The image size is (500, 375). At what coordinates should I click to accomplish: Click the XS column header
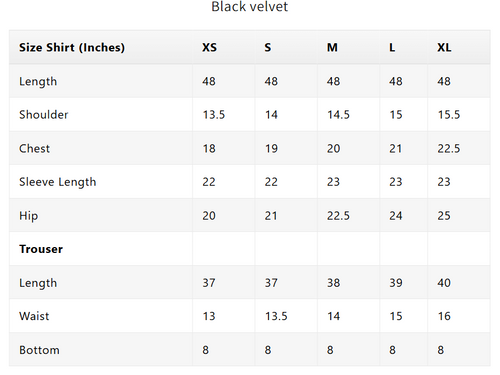[209, 48]
